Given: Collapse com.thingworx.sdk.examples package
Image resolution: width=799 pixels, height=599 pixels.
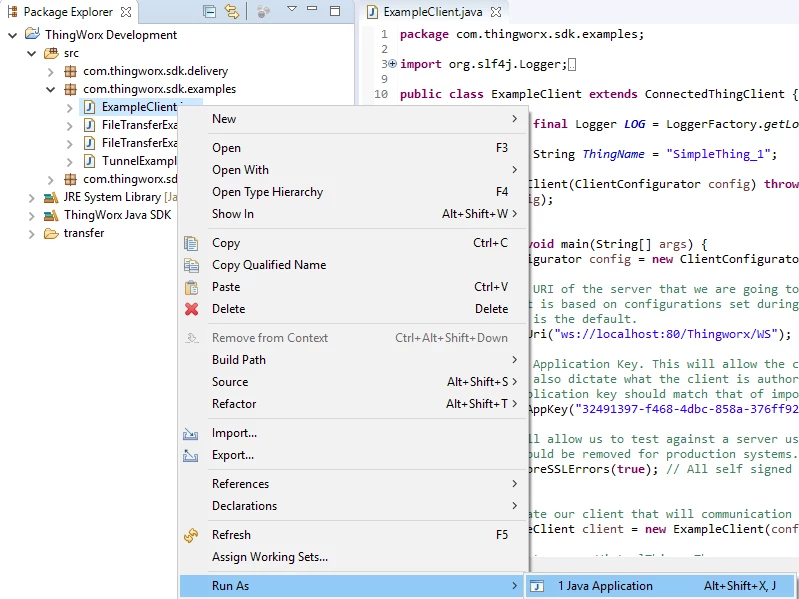Looking at the screenshot, I should click(50, 90).
